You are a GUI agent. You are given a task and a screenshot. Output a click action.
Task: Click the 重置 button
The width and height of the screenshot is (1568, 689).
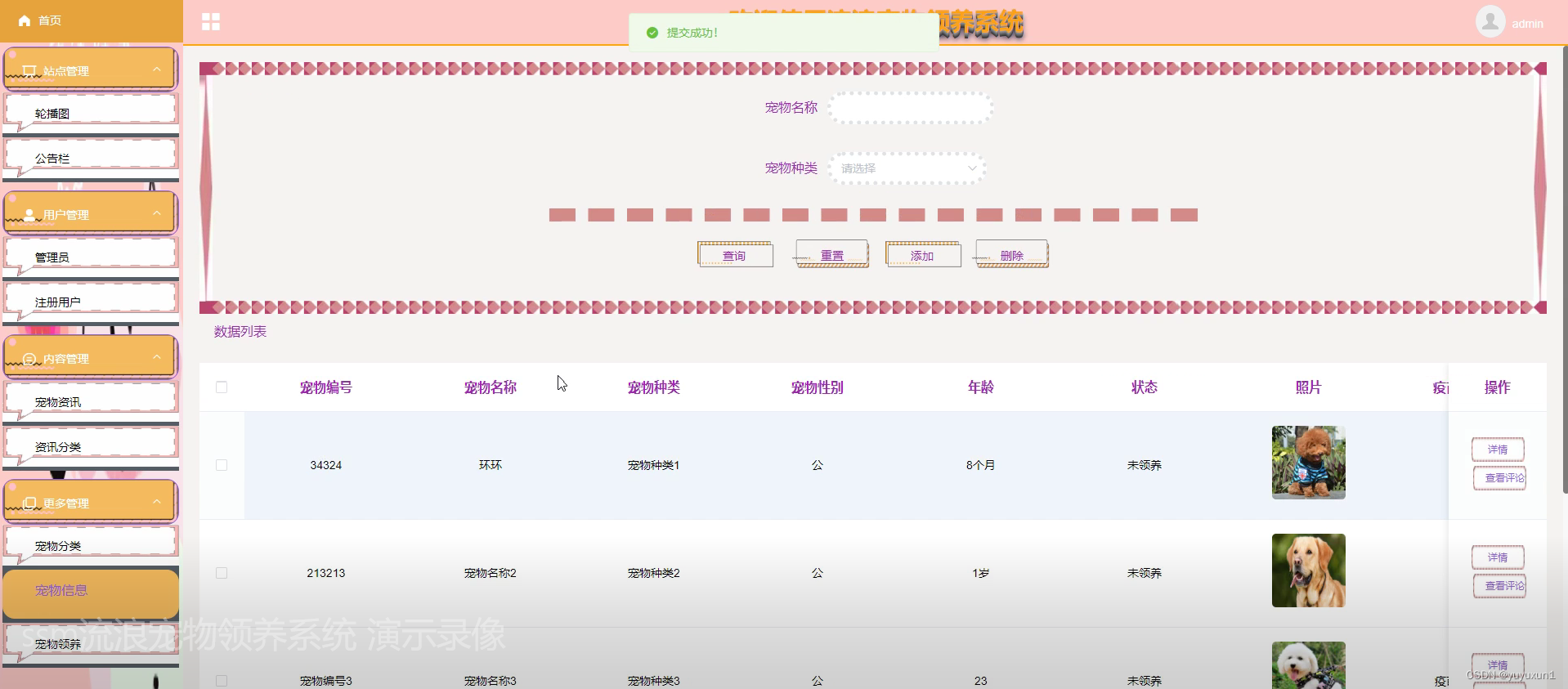(831, 255)
